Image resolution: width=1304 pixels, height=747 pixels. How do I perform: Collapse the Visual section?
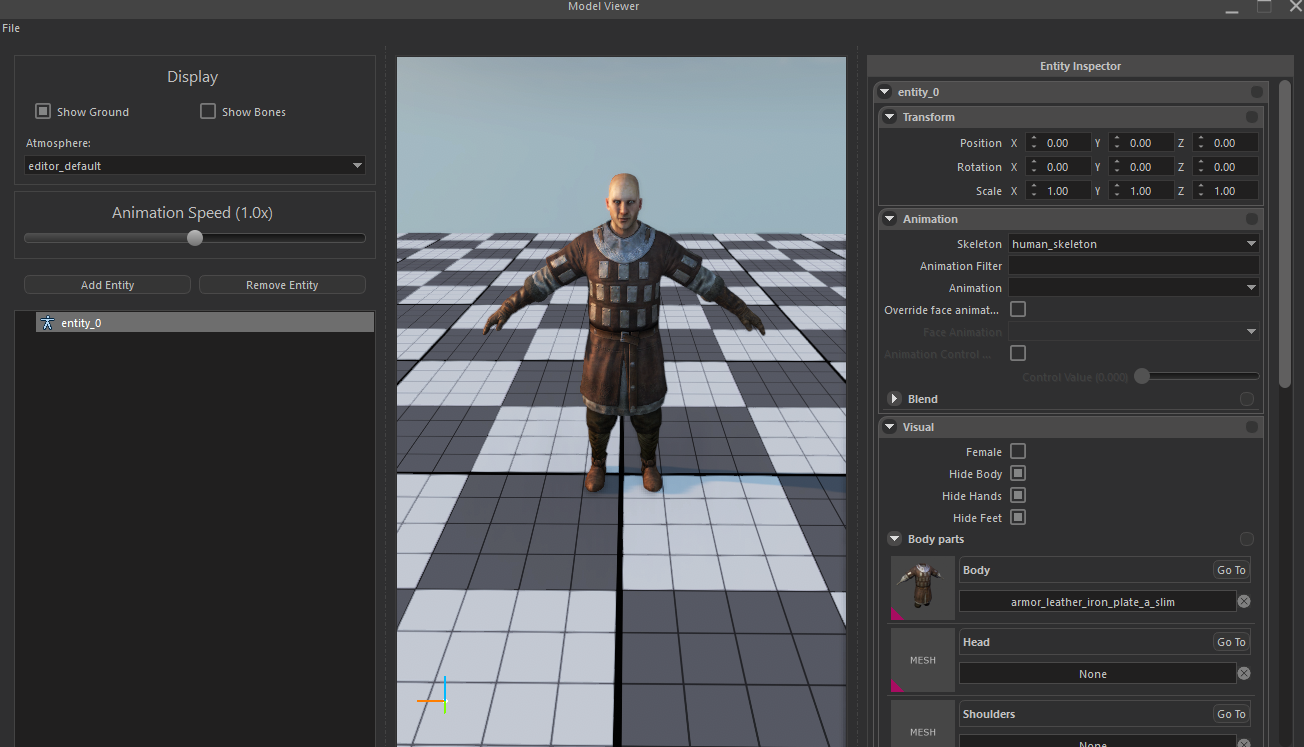tap(890, 427)
